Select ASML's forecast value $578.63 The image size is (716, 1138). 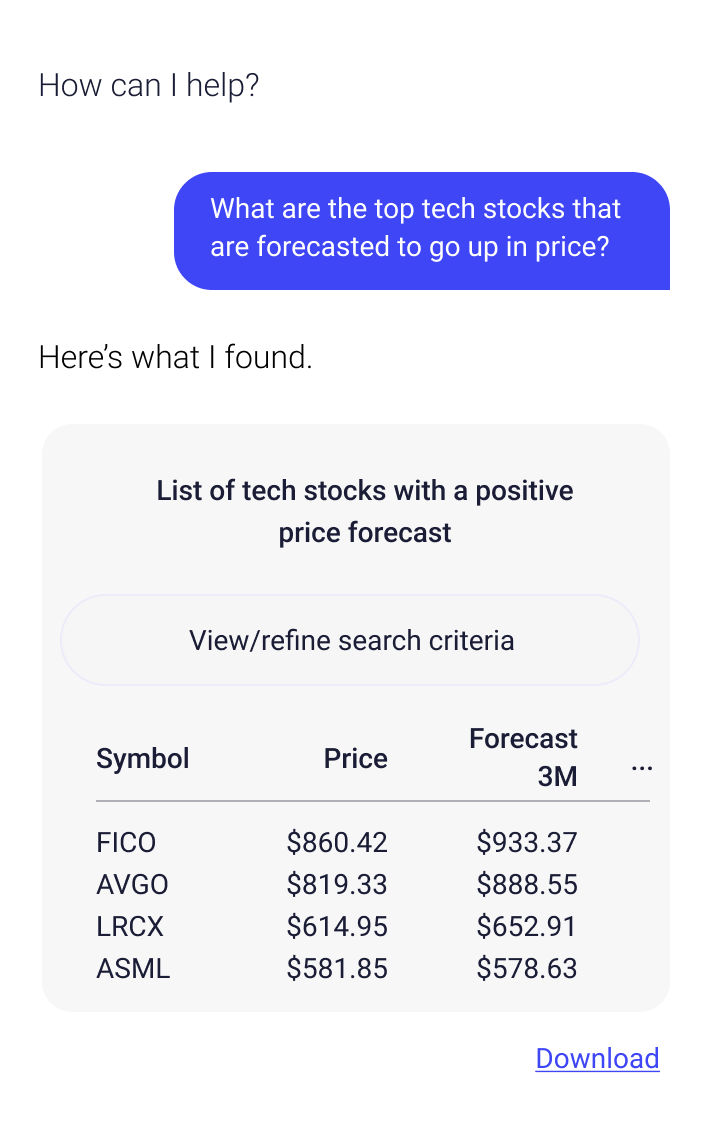point(527,969)
